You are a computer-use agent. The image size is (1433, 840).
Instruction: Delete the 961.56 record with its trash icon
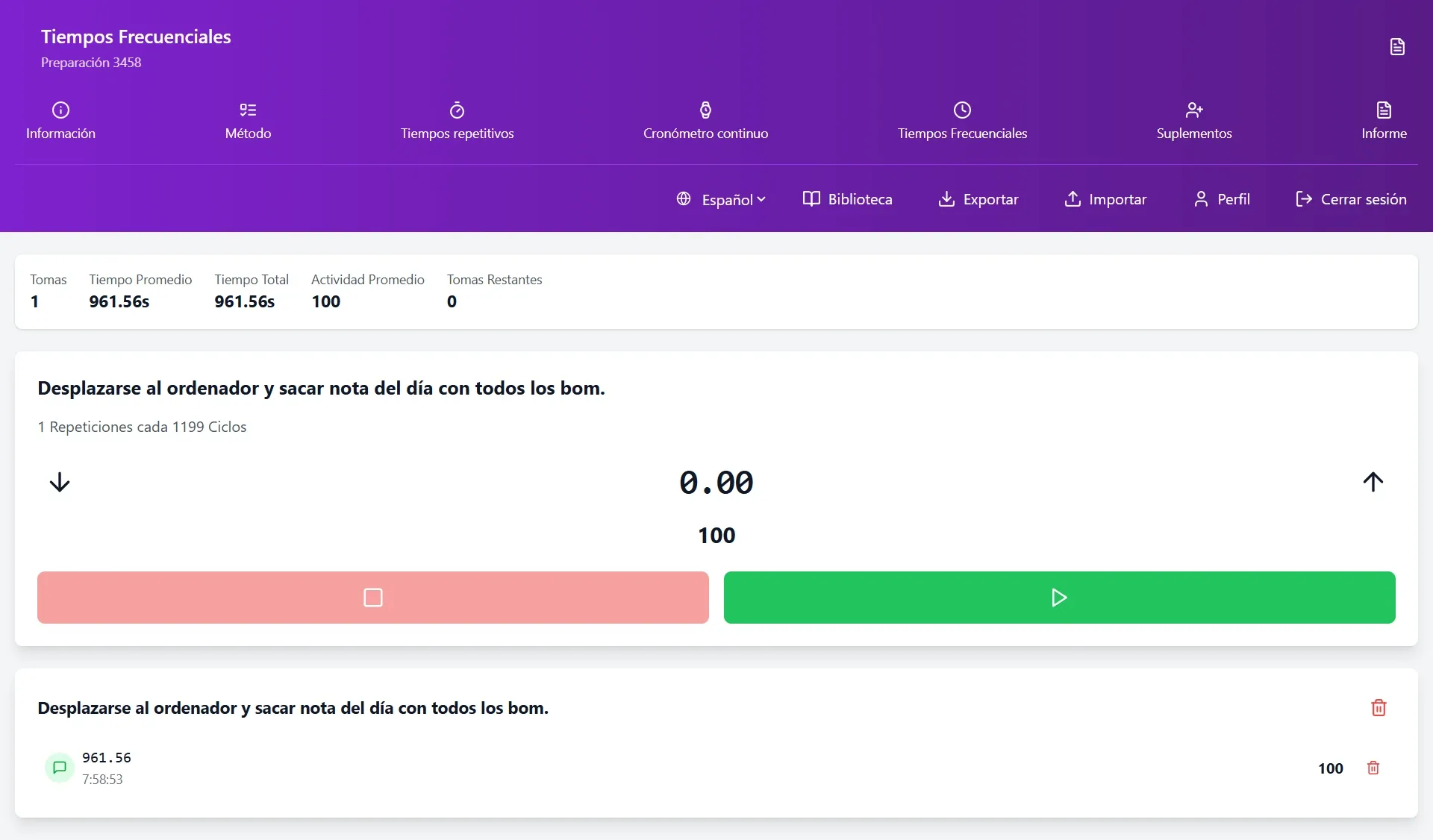pos(1373,768)
